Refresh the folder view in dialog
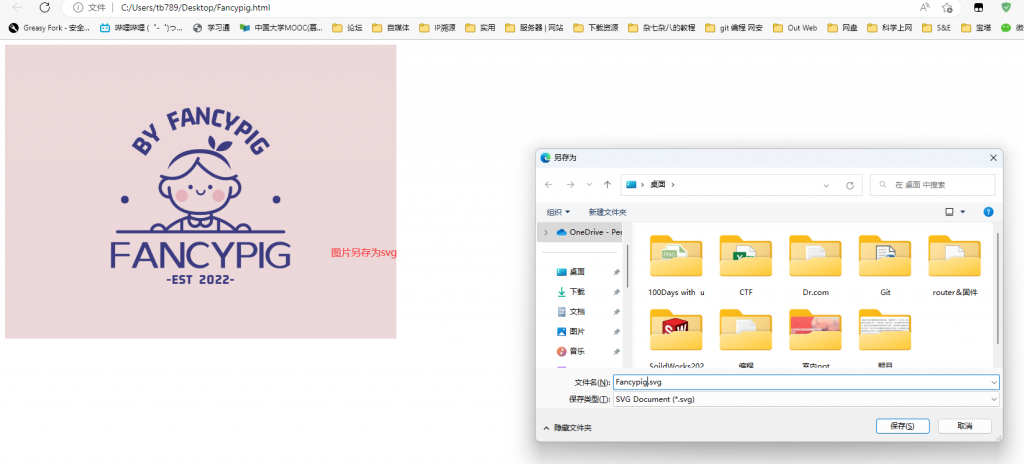The width and height of the screenshot is (1024, 464). [850, 186]
